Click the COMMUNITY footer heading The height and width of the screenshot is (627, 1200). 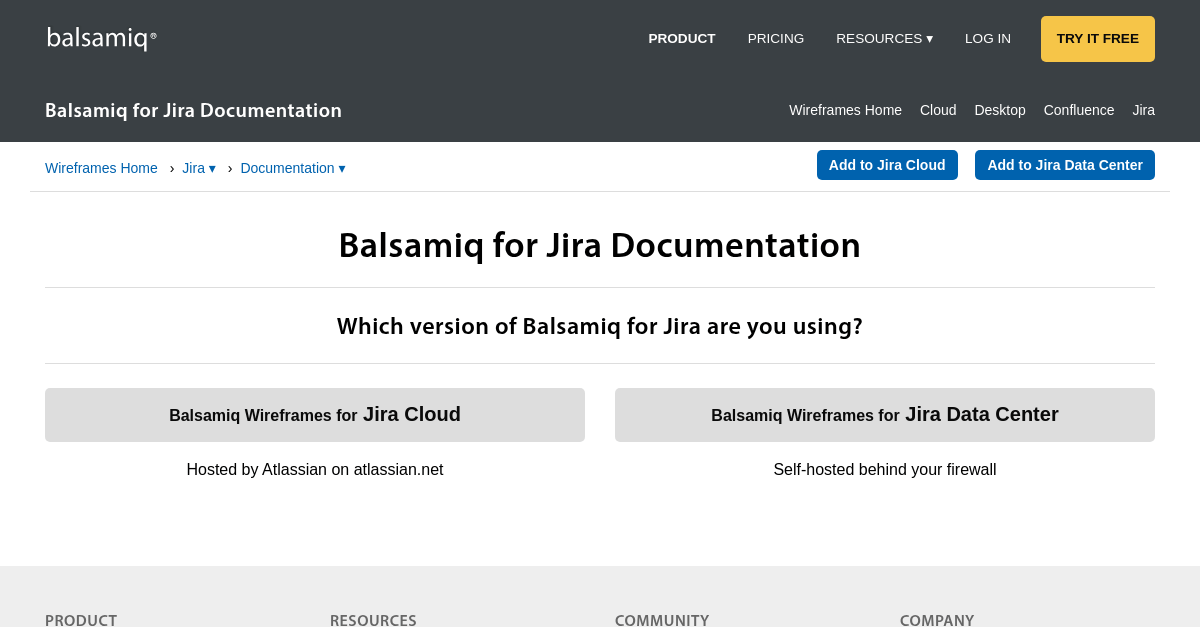[662, 620]
